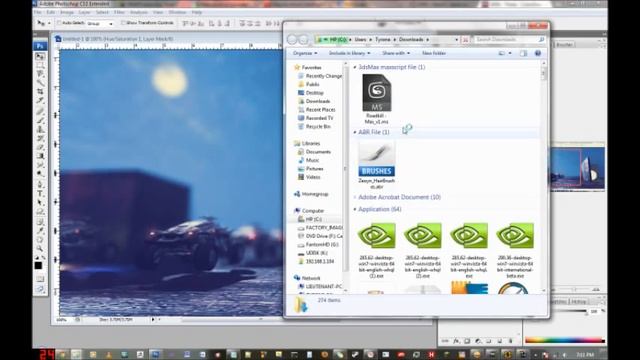
Task: Select the Hand tool
Action: click(40, 240)
